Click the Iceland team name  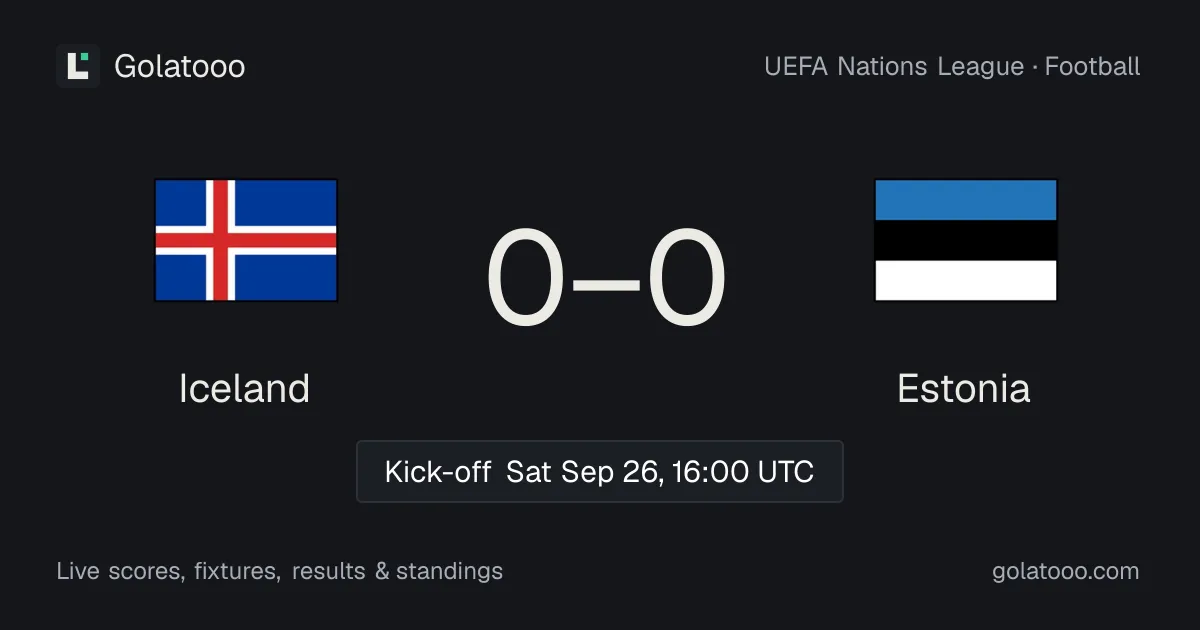pos(245,388)
